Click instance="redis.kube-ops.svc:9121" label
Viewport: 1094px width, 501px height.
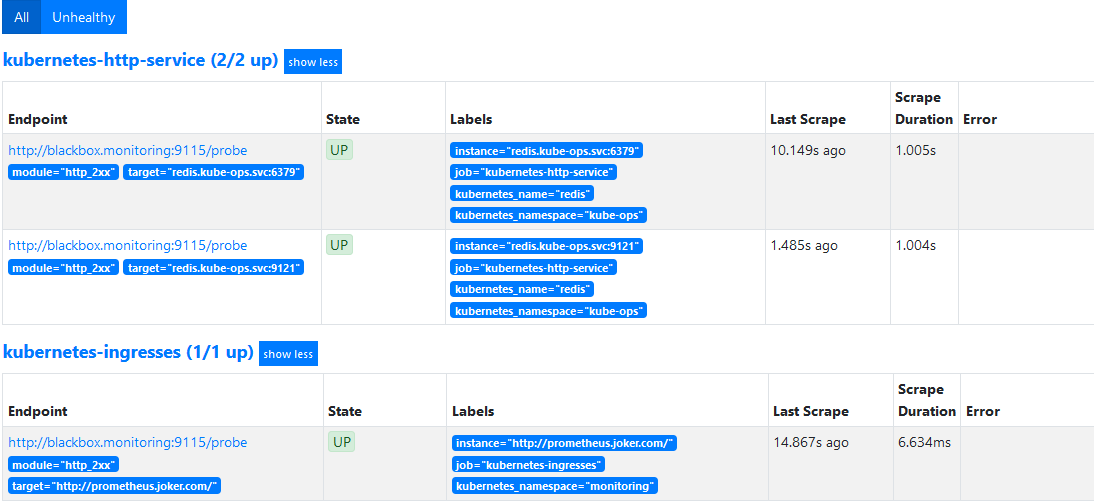tap(546, 246)
